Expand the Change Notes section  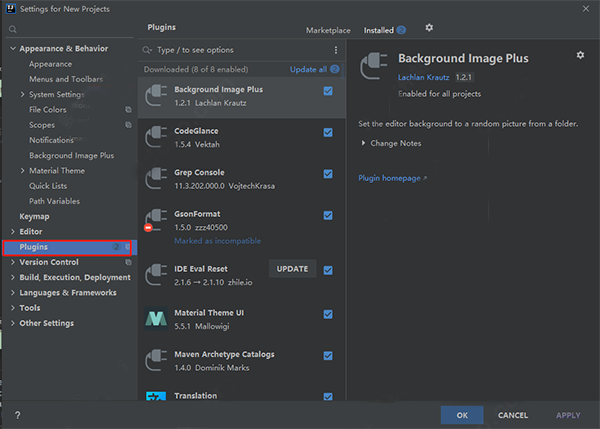tap(363, 144)
